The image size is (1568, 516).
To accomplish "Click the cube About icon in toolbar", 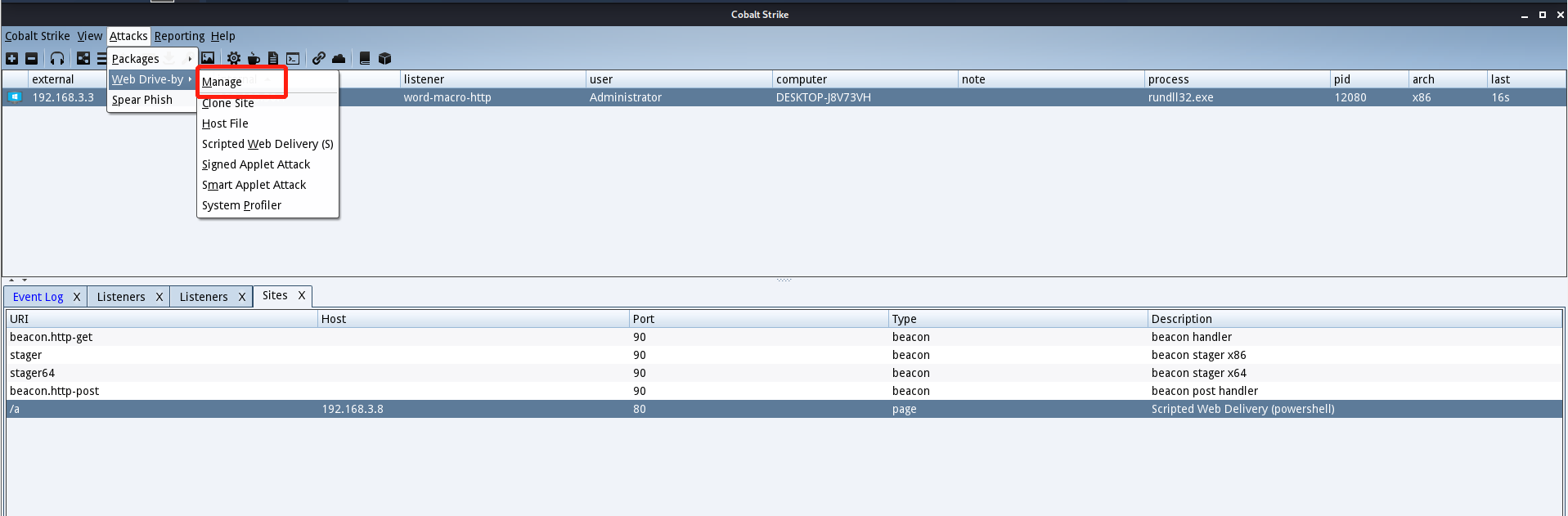I will tap(384, 58).
